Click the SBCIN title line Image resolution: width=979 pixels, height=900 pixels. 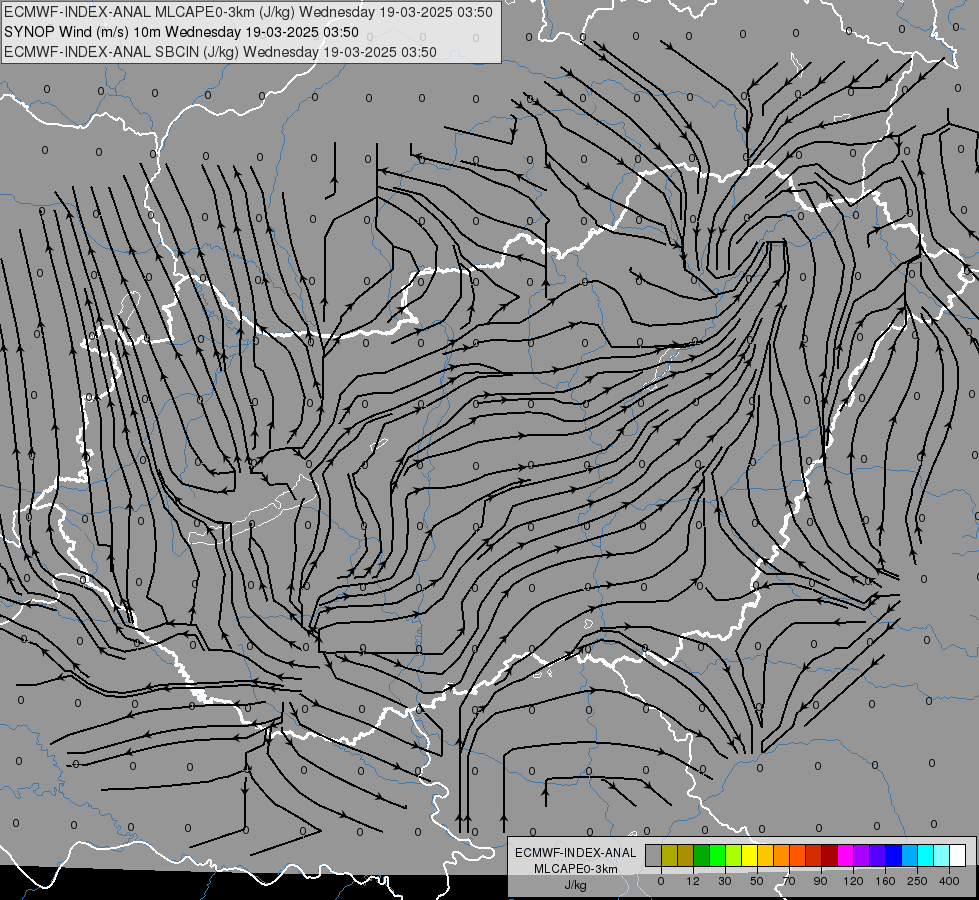220,52
